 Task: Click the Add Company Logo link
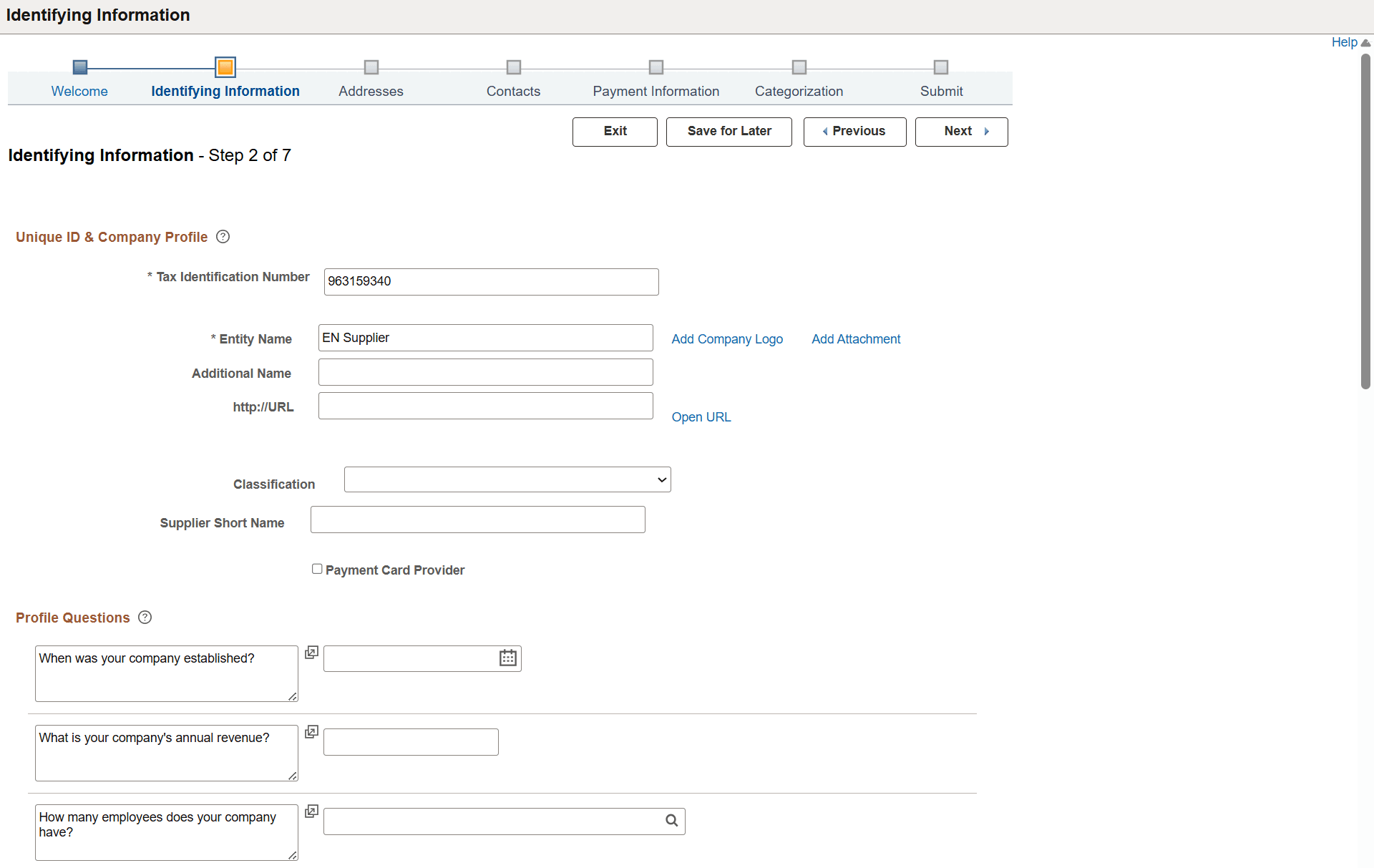tap(727, 338)
